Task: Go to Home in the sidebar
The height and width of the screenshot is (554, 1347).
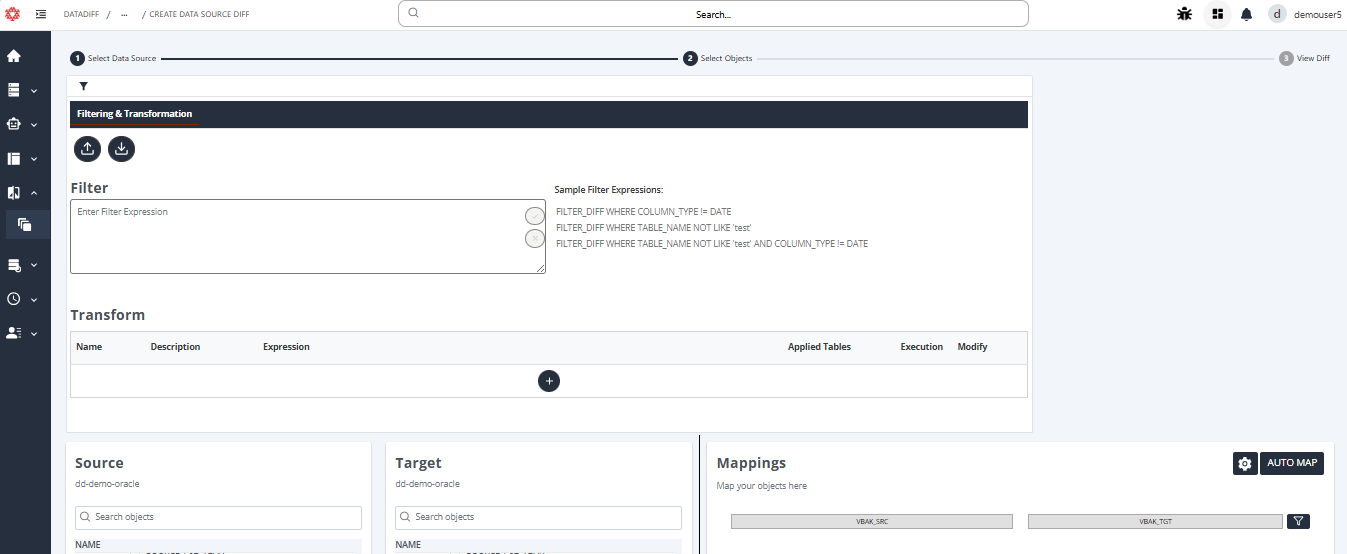Action: click(14, 56)
